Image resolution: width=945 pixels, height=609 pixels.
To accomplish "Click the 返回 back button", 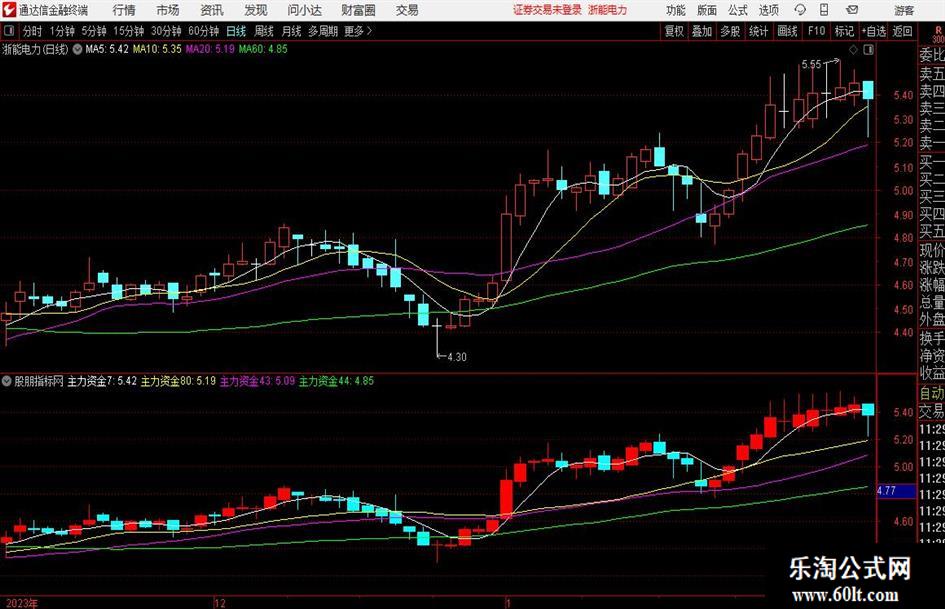I will (902, 31).
